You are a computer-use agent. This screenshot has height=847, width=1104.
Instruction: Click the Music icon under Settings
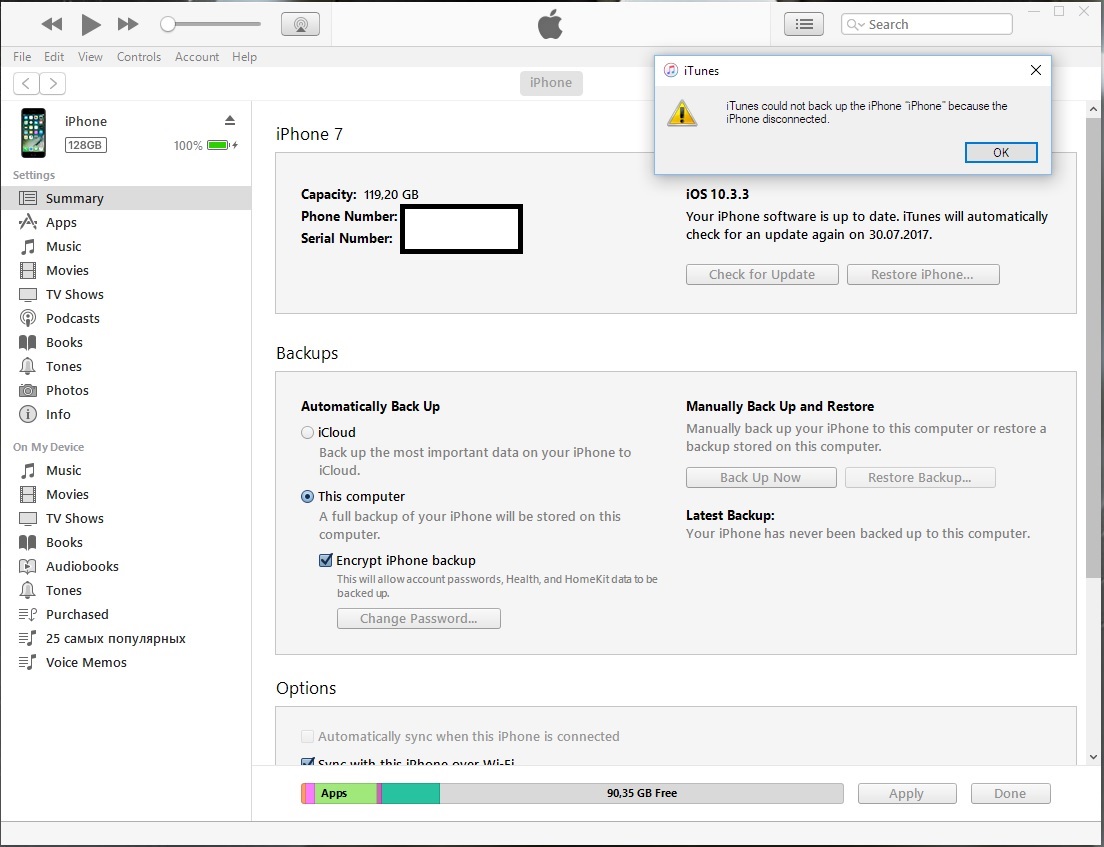(x=27, y=246)
